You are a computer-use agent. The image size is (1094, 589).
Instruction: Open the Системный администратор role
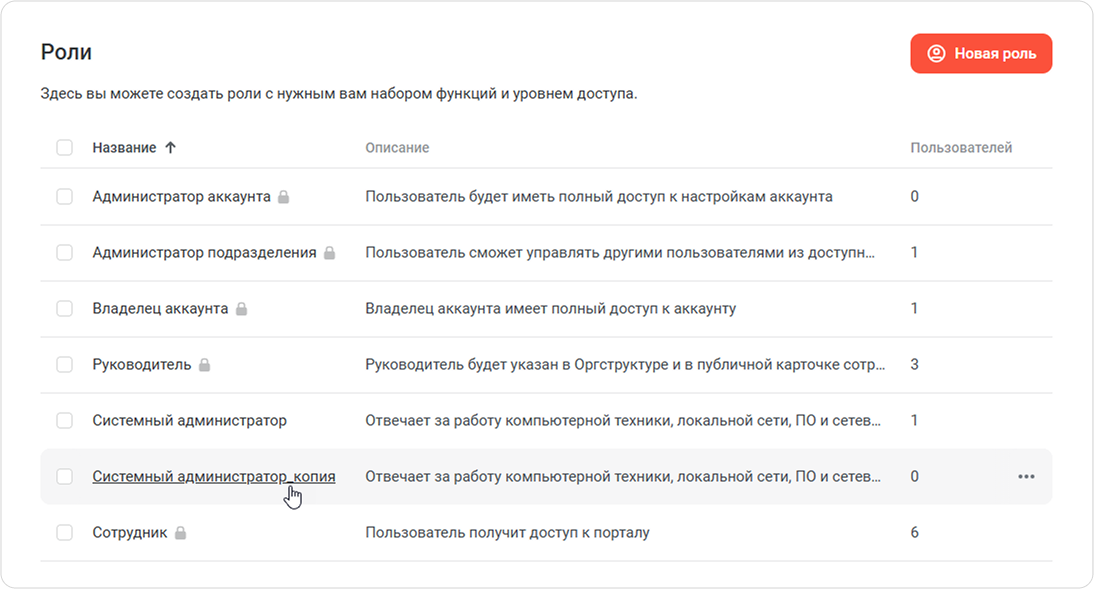click(x=189, y=421)
